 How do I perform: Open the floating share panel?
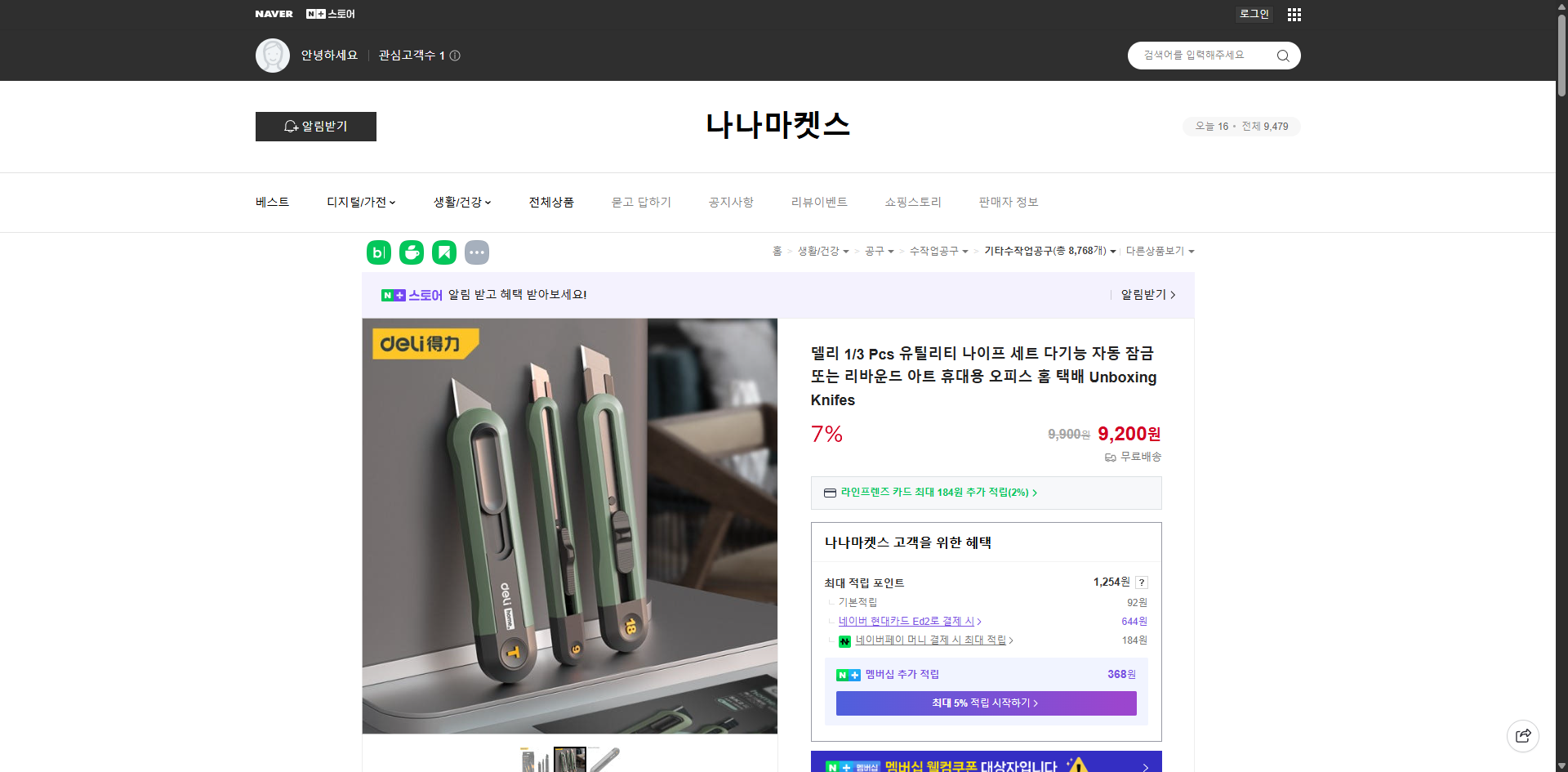[1523, 735]
